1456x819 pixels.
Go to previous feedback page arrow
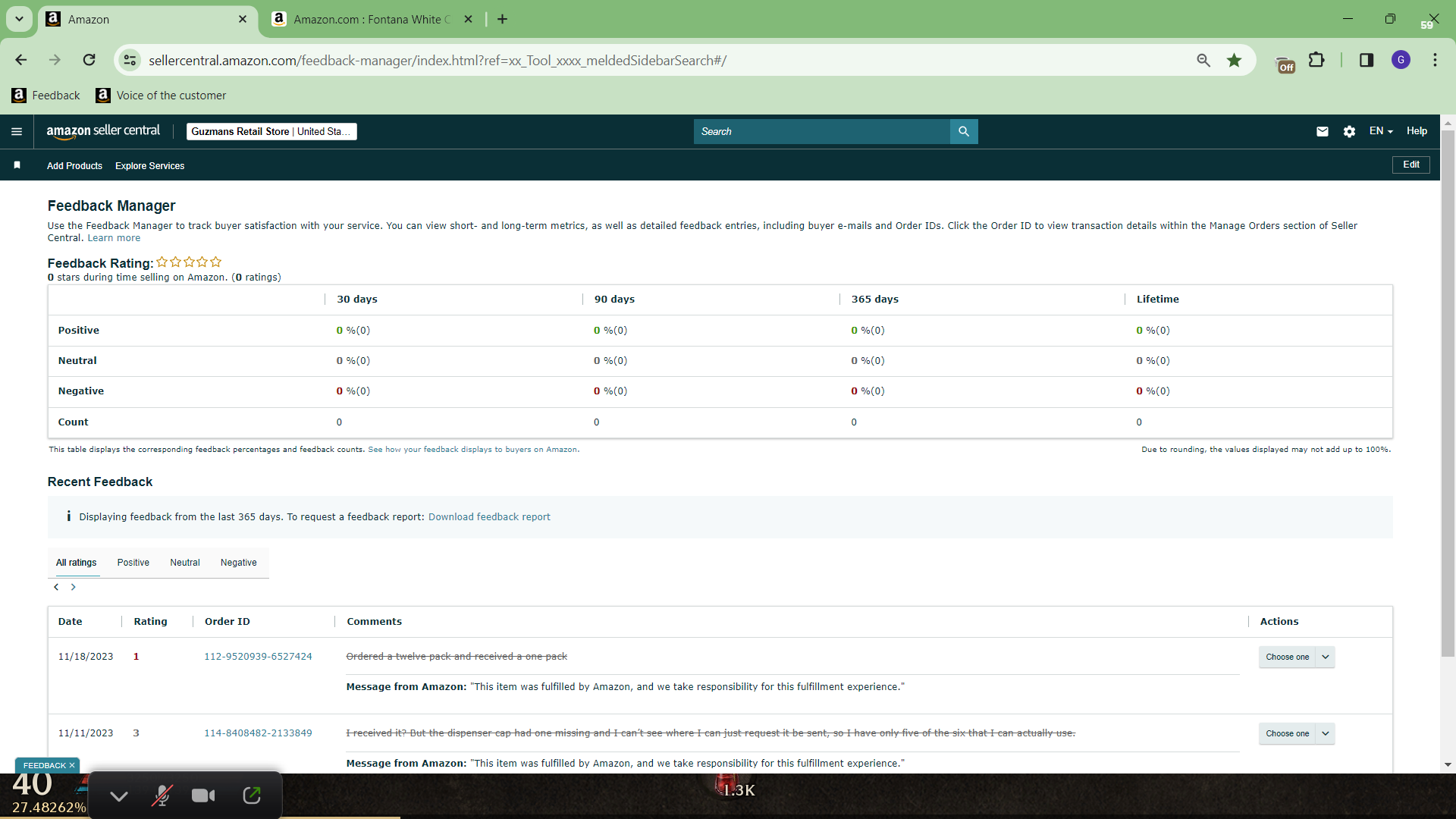[x=56, y=588]
